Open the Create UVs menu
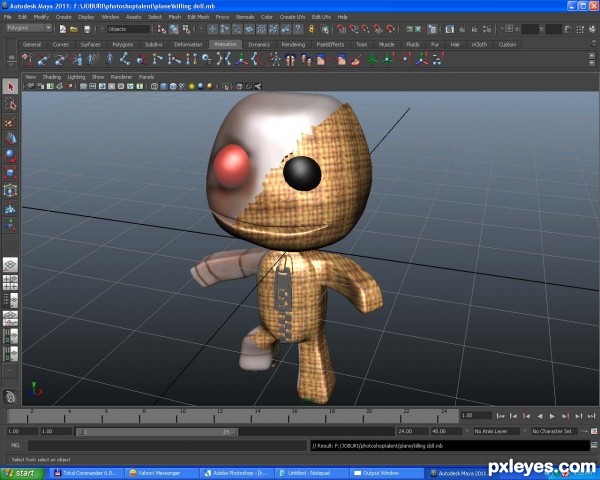Image resolution: width=600 pixels, height=480 pixels. 292,17
